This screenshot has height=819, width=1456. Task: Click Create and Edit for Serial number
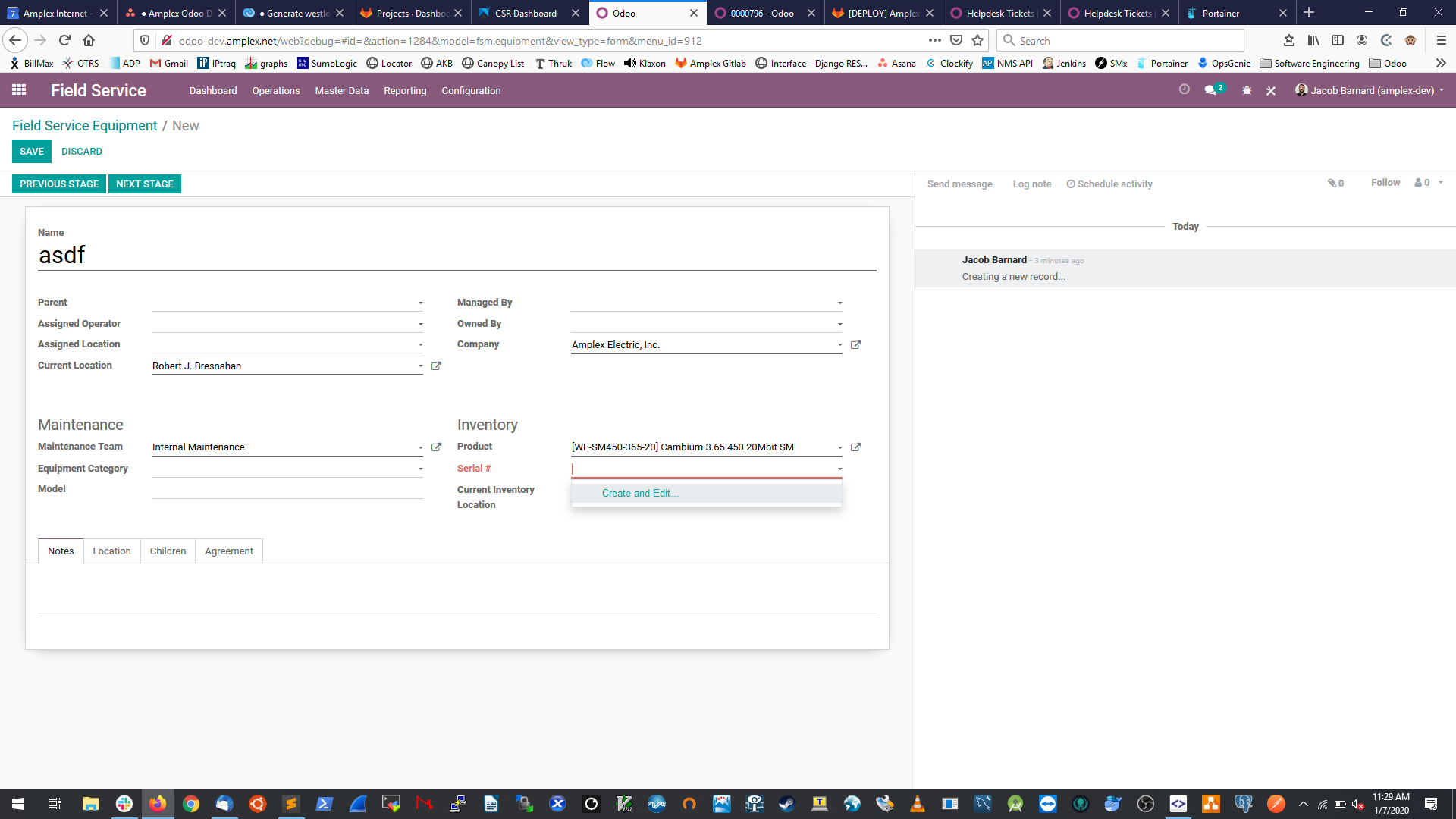639,493
